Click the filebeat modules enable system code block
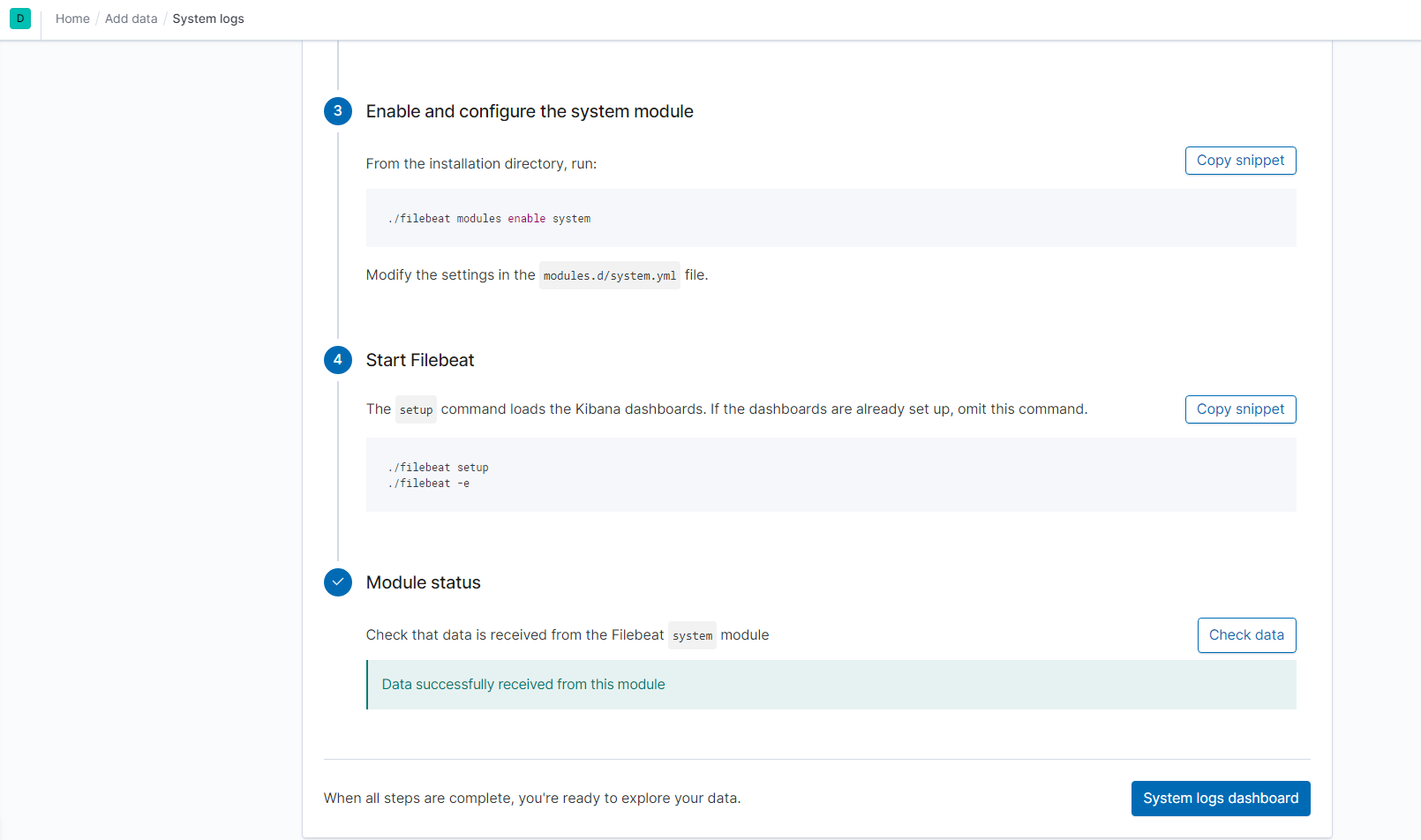This screenshot has height=840, width=1421. (830, 218)
